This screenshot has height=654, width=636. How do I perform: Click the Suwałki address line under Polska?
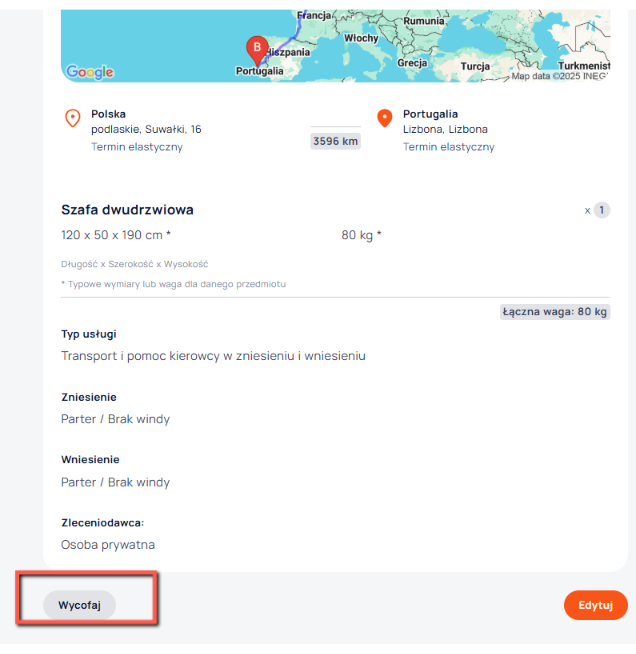pos(146,130)
